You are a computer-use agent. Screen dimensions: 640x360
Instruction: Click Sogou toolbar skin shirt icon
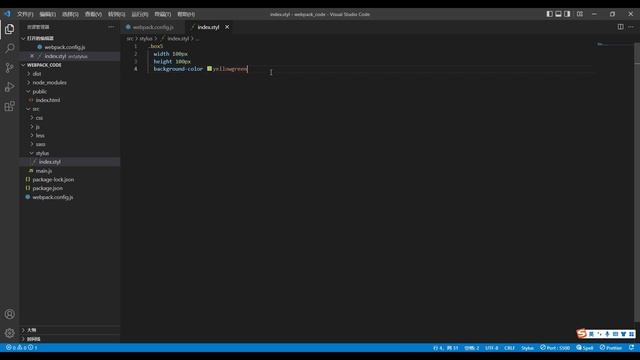click(x=623, y=334)
